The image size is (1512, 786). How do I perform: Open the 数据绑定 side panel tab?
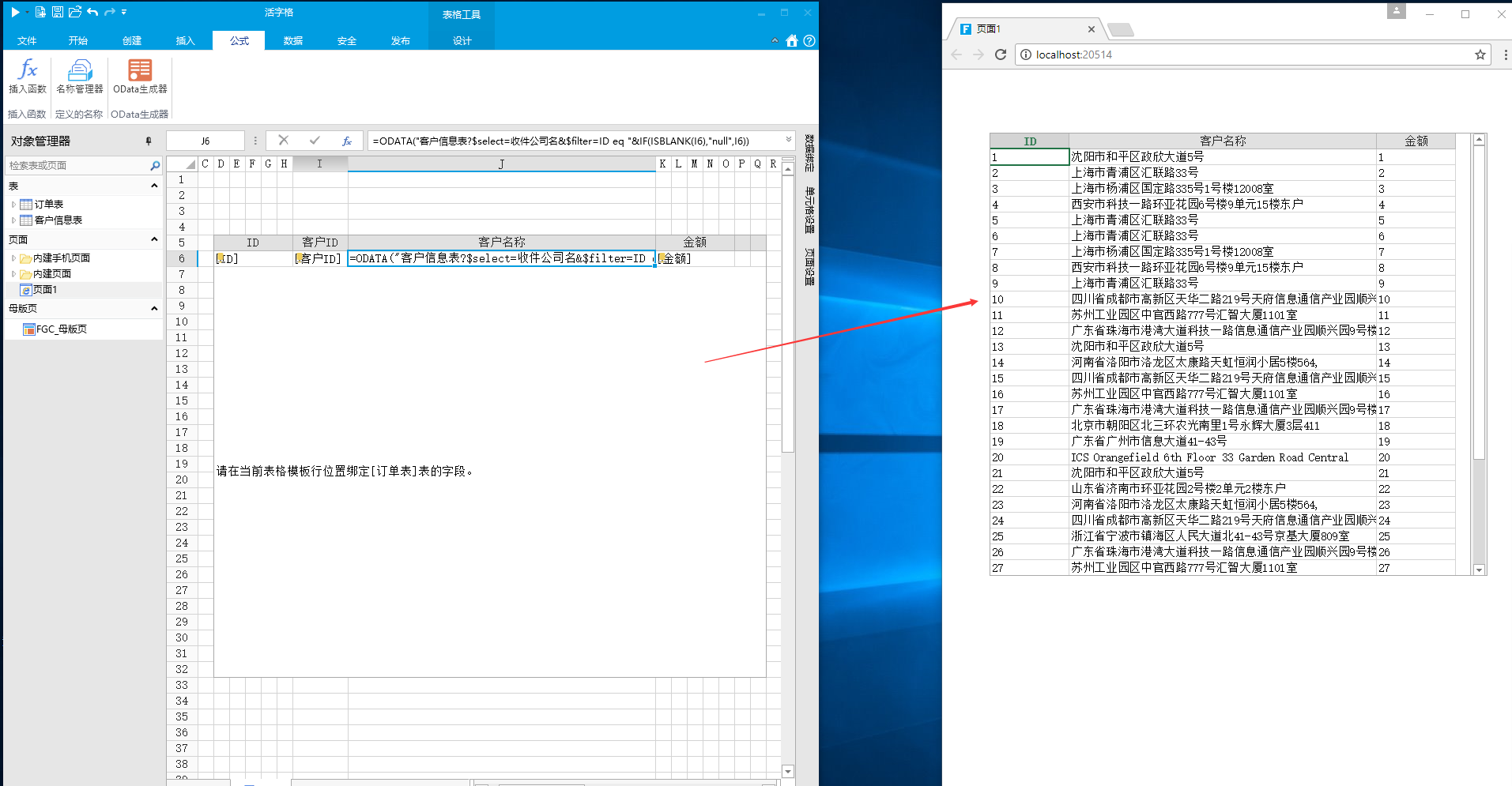[x=809, y=152]
